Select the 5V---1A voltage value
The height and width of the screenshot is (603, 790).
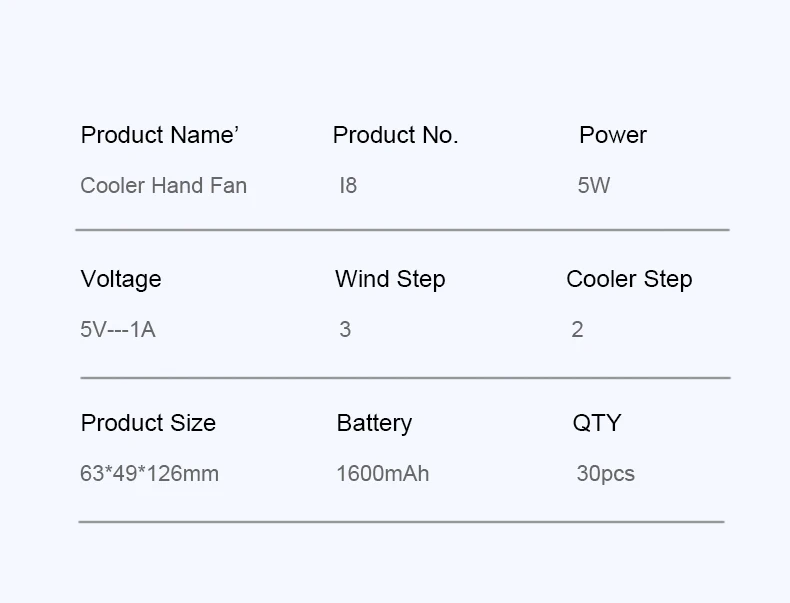(118, 330)
